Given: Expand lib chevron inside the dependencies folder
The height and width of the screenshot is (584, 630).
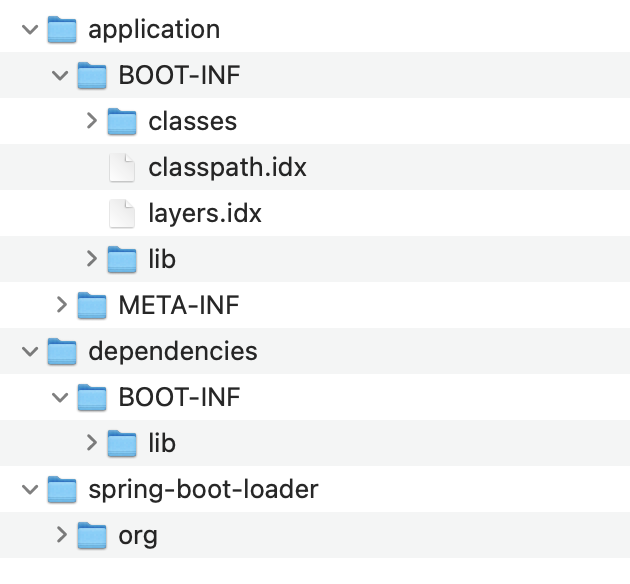Looking at the screenshot, I should pyautogui.click(x=91, y=442).
